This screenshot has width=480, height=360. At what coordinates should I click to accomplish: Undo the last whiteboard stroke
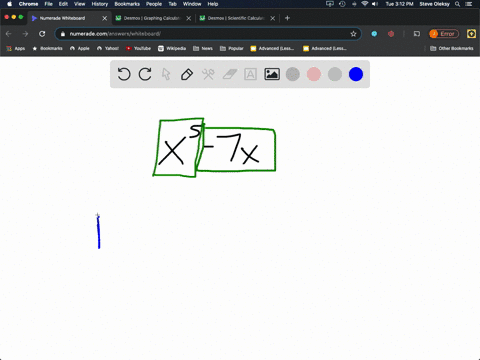tap(124, 74)
